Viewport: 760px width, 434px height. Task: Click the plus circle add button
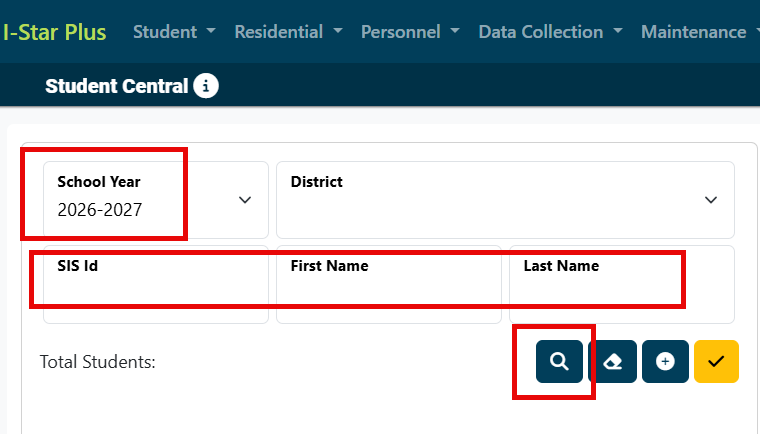point(665,361)
